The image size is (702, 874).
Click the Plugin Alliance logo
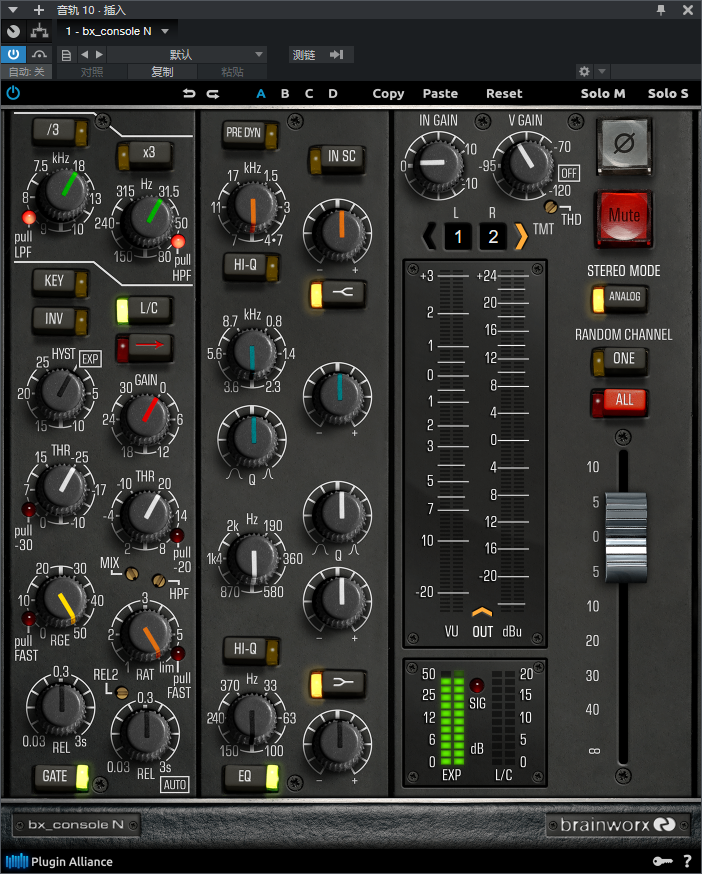(x=59, y=862)
